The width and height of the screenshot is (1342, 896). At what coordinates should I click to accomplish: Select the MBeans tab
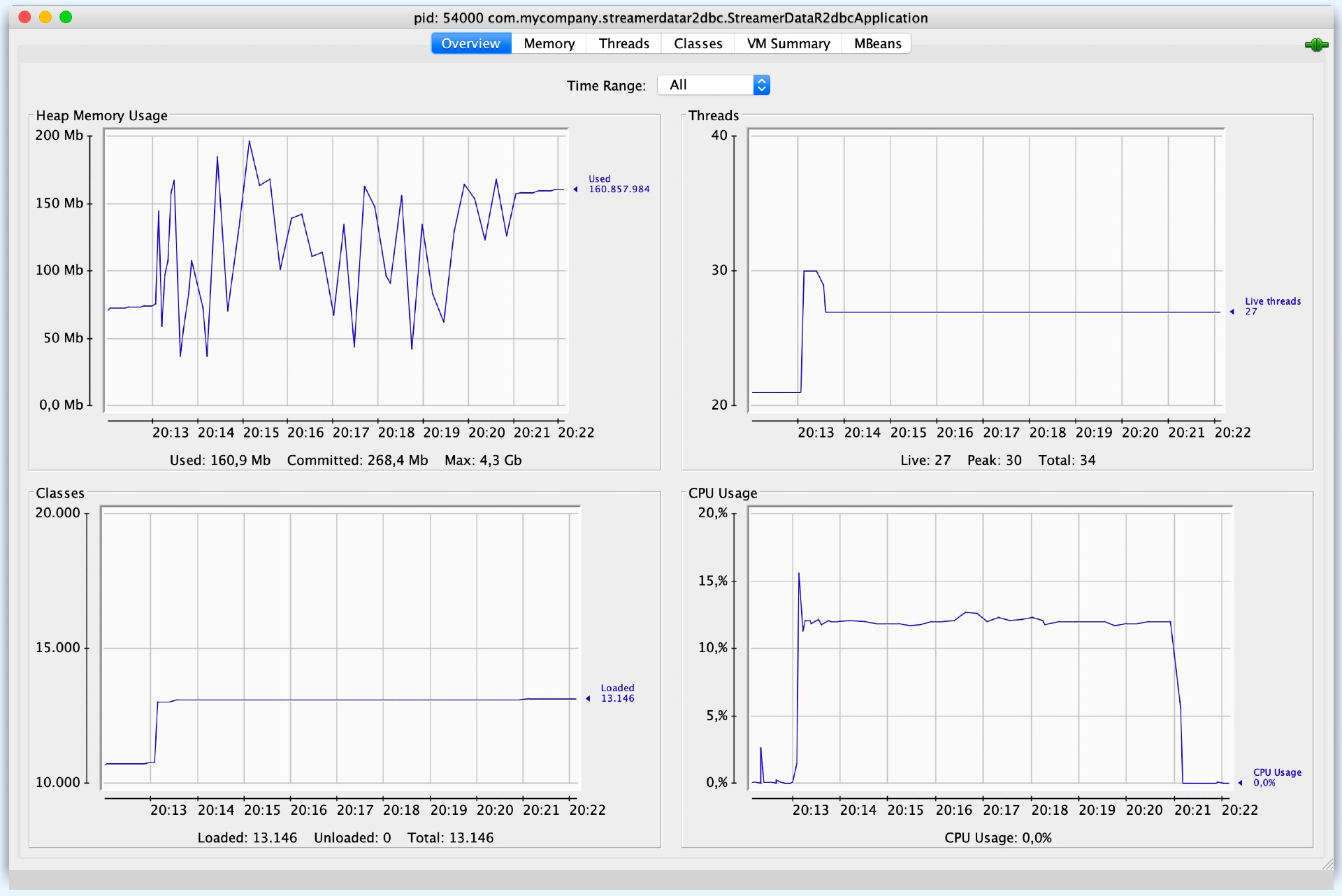click(x=877, y=44)
